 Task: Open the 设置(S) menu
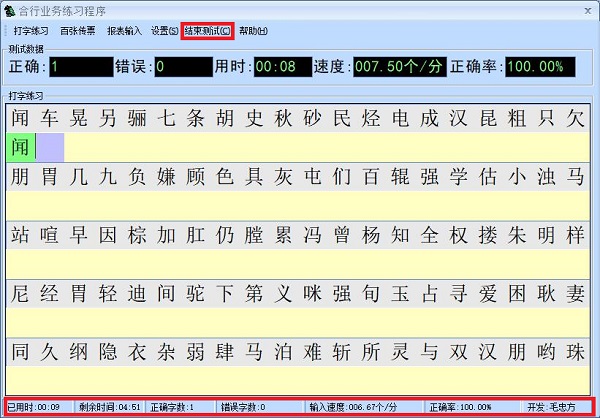pyautogui.click(x=163, y=32)
